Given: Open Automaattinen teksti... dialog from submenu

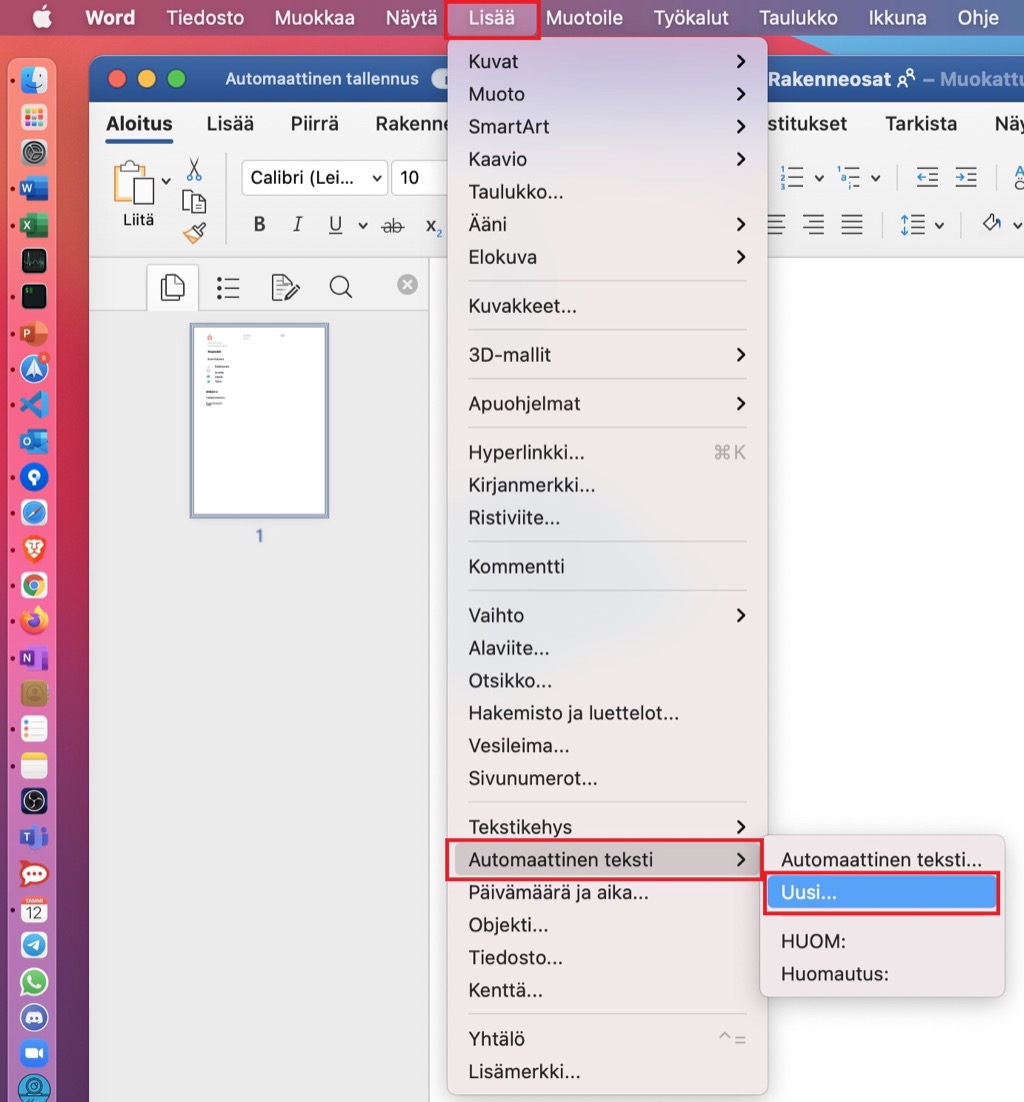Looking at the screenshot, I should (x=881, y=860).
